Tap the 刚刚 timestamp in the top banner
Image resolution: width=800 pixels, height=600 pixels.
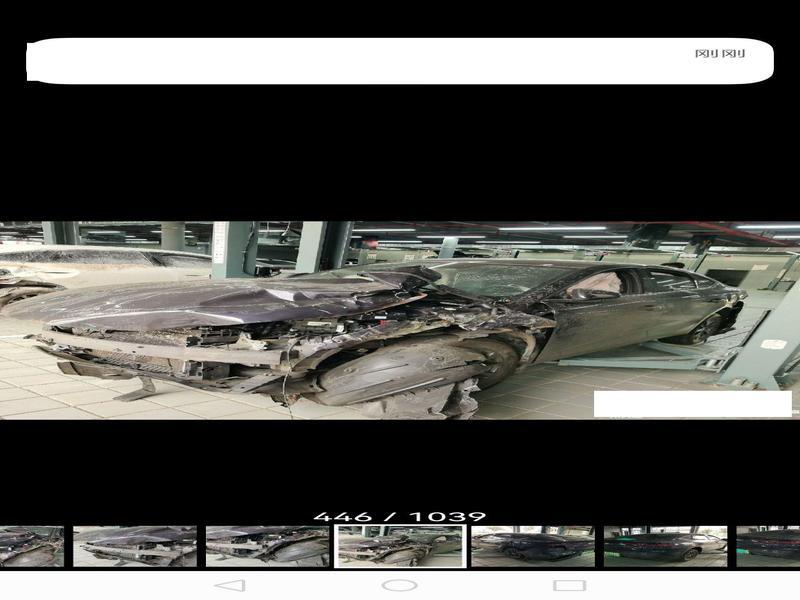(x=719, y=53)
